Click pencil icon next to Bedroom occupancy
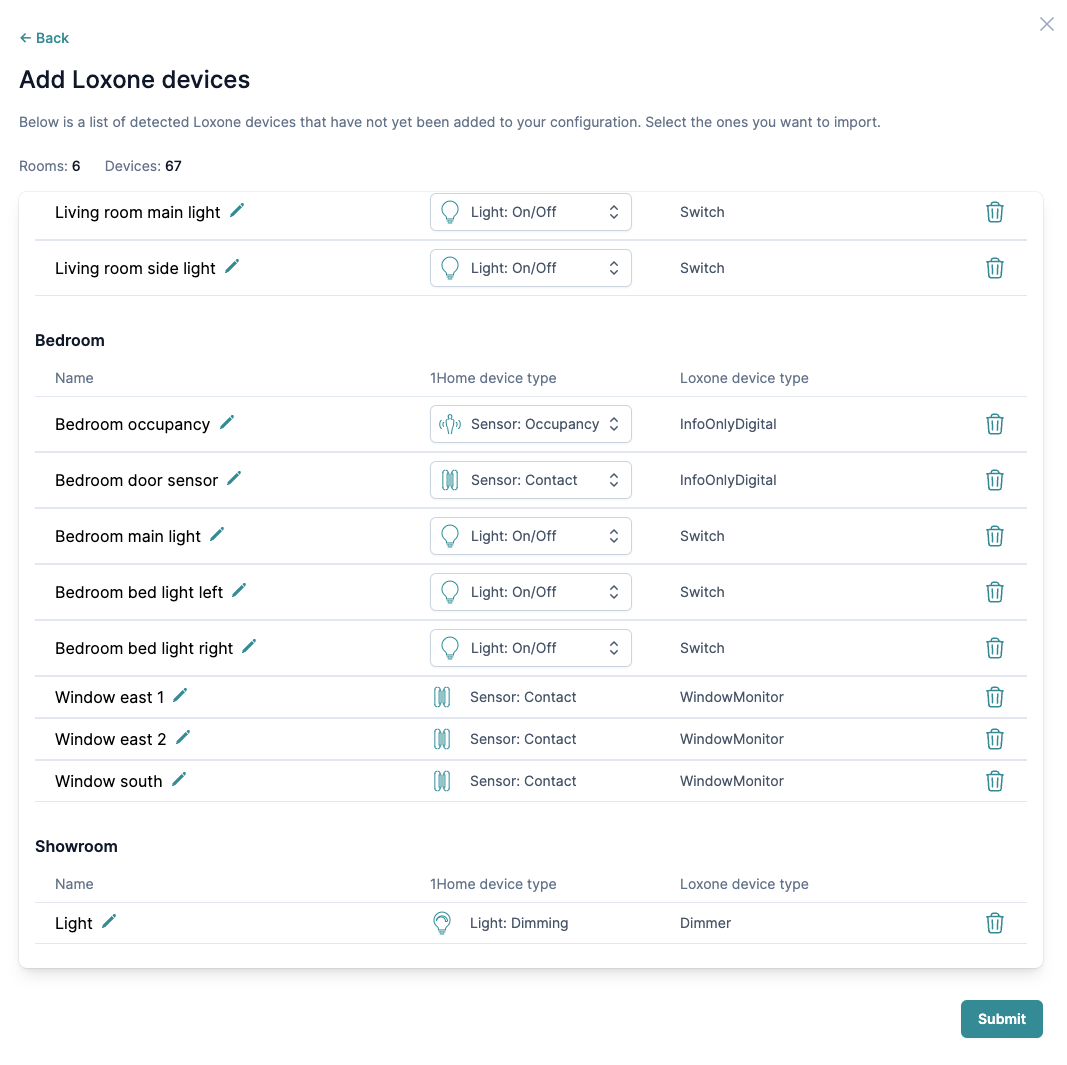The width and height of the screenshot is (1067, 1065). point(227,422)
